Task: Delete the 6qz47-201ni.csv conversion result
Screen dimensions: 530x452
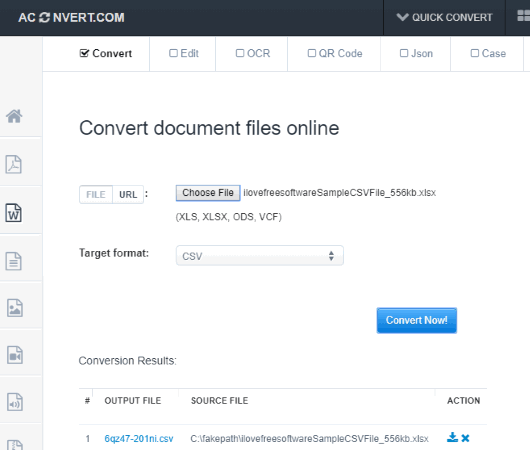Action: 465,438
